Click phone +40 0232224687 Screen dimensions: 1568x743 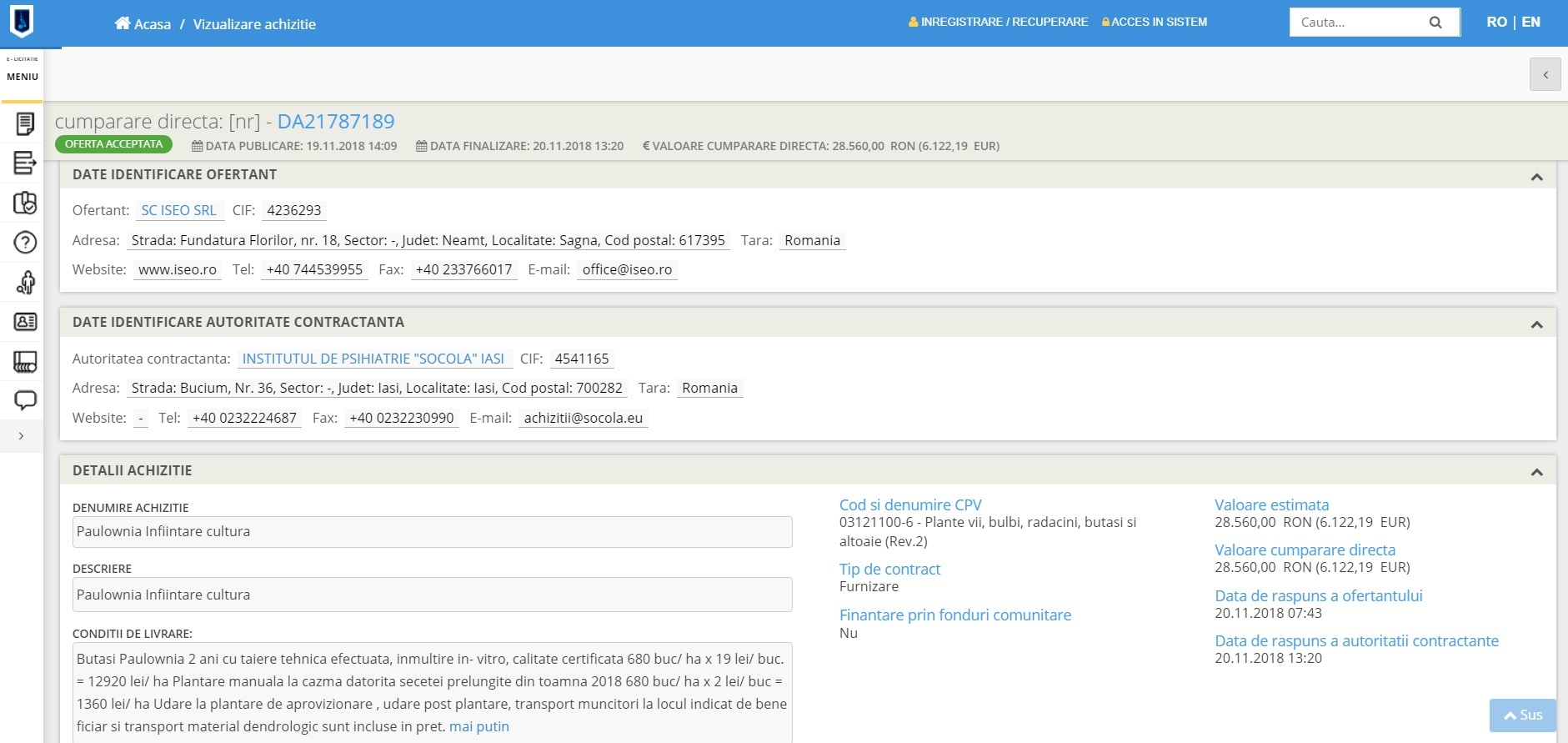point(244,418)
